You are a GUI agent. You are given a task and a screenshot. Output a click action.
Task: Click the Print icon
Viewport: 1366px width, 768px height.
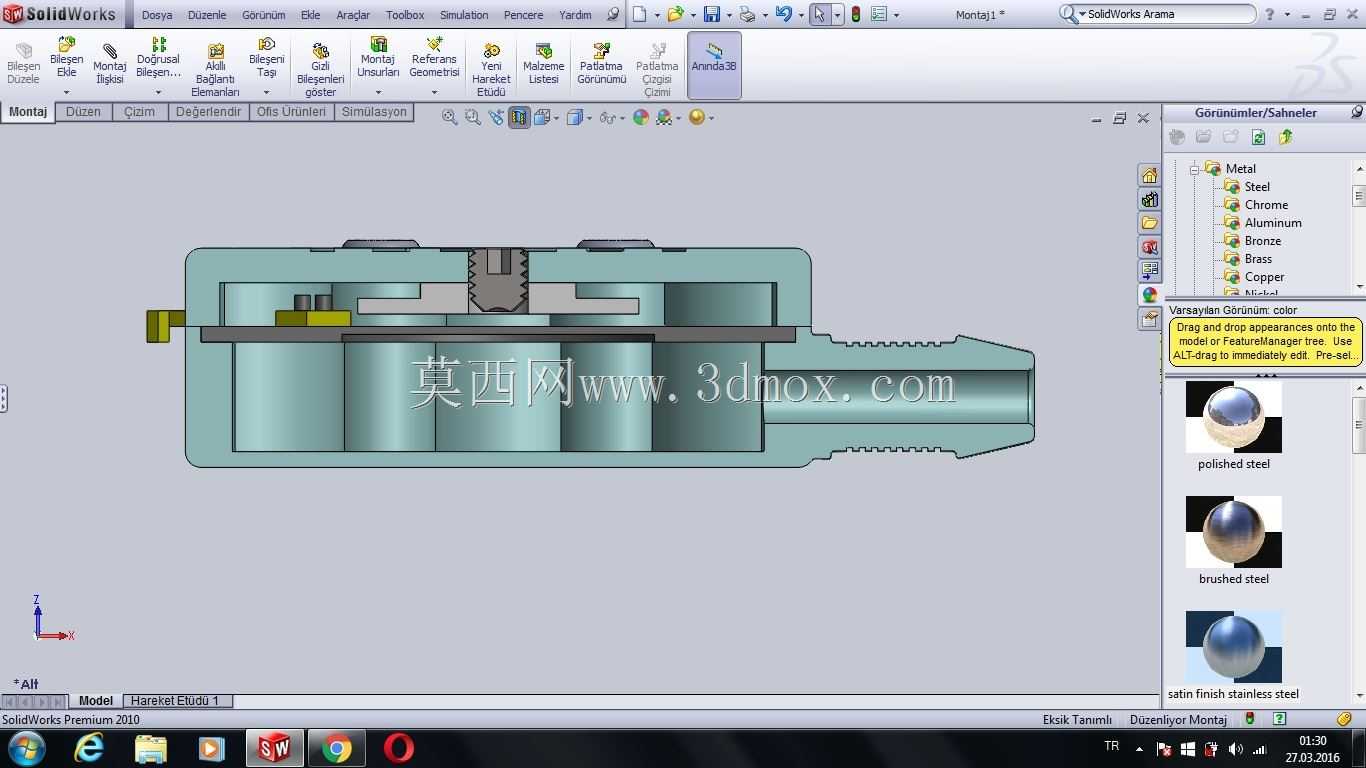(747, 14)
